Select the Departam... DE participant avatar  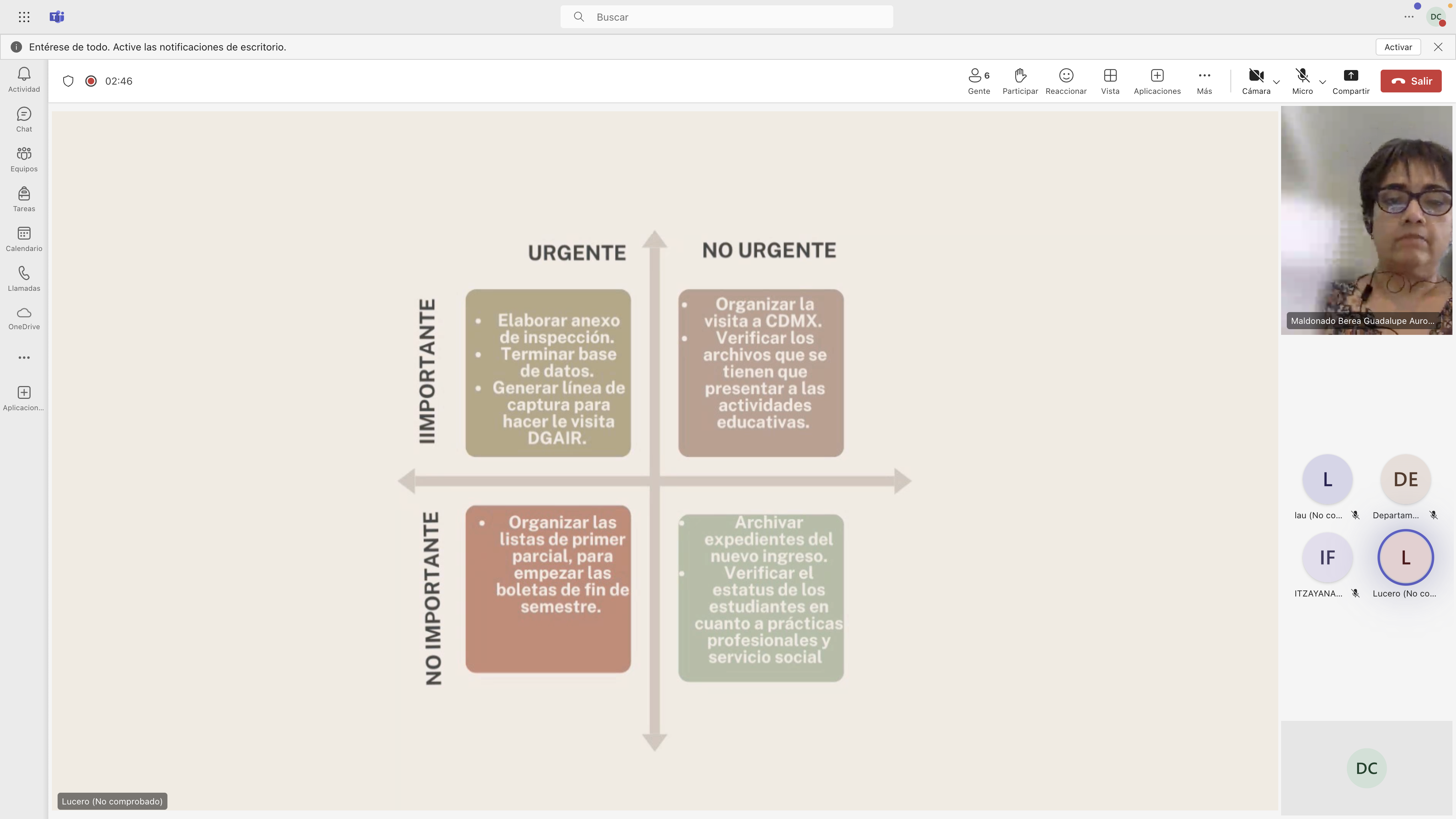pyautogui.click(x=1405, y=479)
